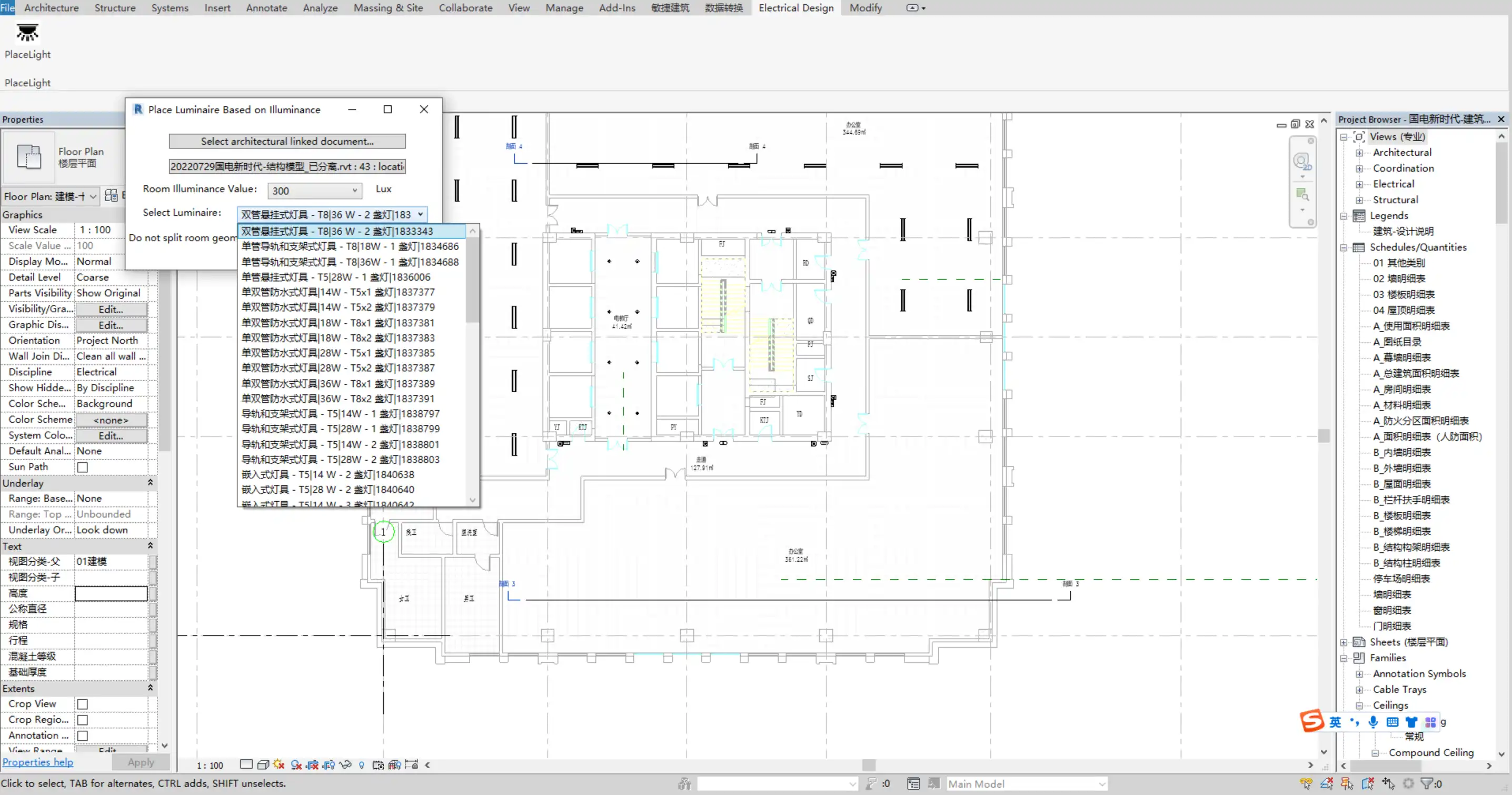Open Room Illuminance Value dropdown
The width and height of the screenshot is (1512, 795).
(354, 190)
